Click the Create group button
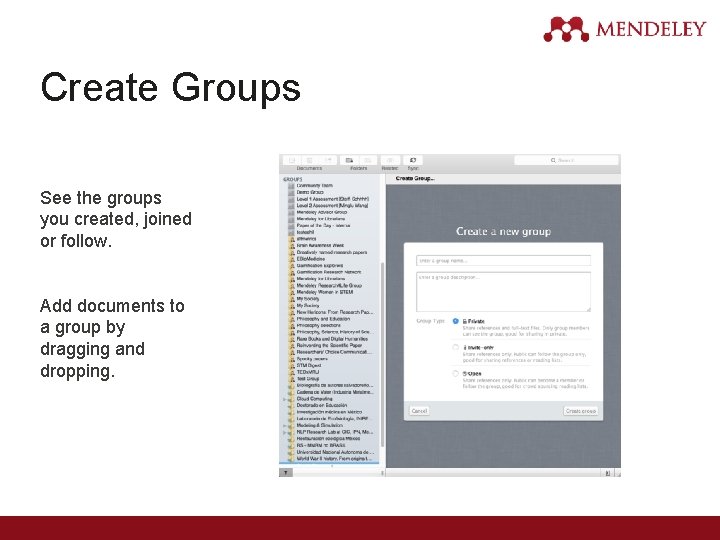Image resolution: width=720 pixels, height=540 pixels. click(581, 411)
